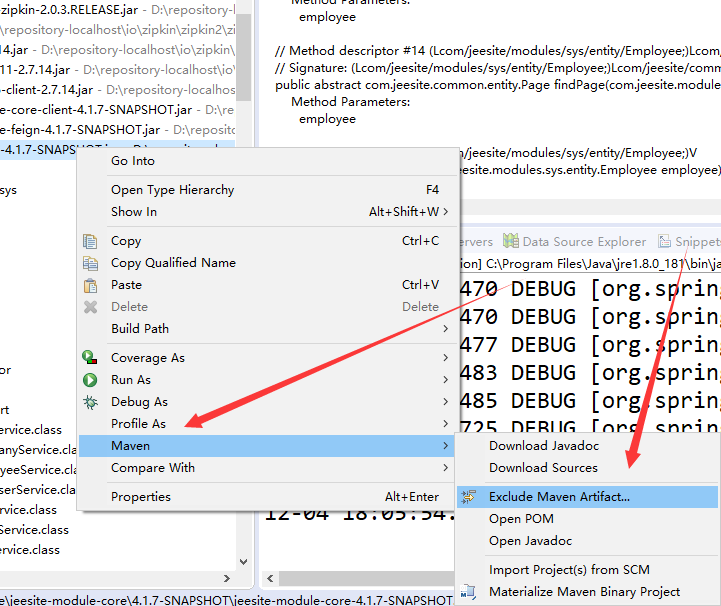This screenshot has width=721, height=606.
Task: Select Exclude Maven Artifact...
Action: coord(587,497)
